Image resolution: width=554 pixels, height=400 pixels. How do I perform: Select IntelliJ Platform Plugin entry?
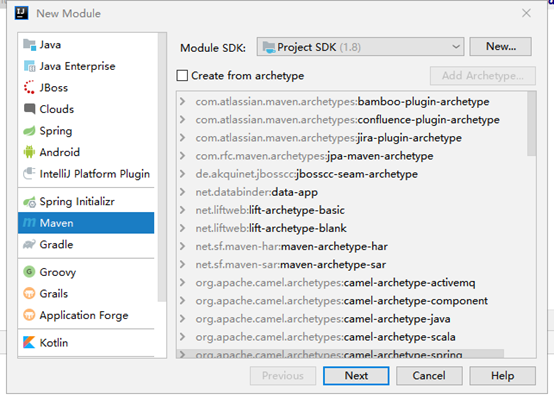click(x=86, y=174)
